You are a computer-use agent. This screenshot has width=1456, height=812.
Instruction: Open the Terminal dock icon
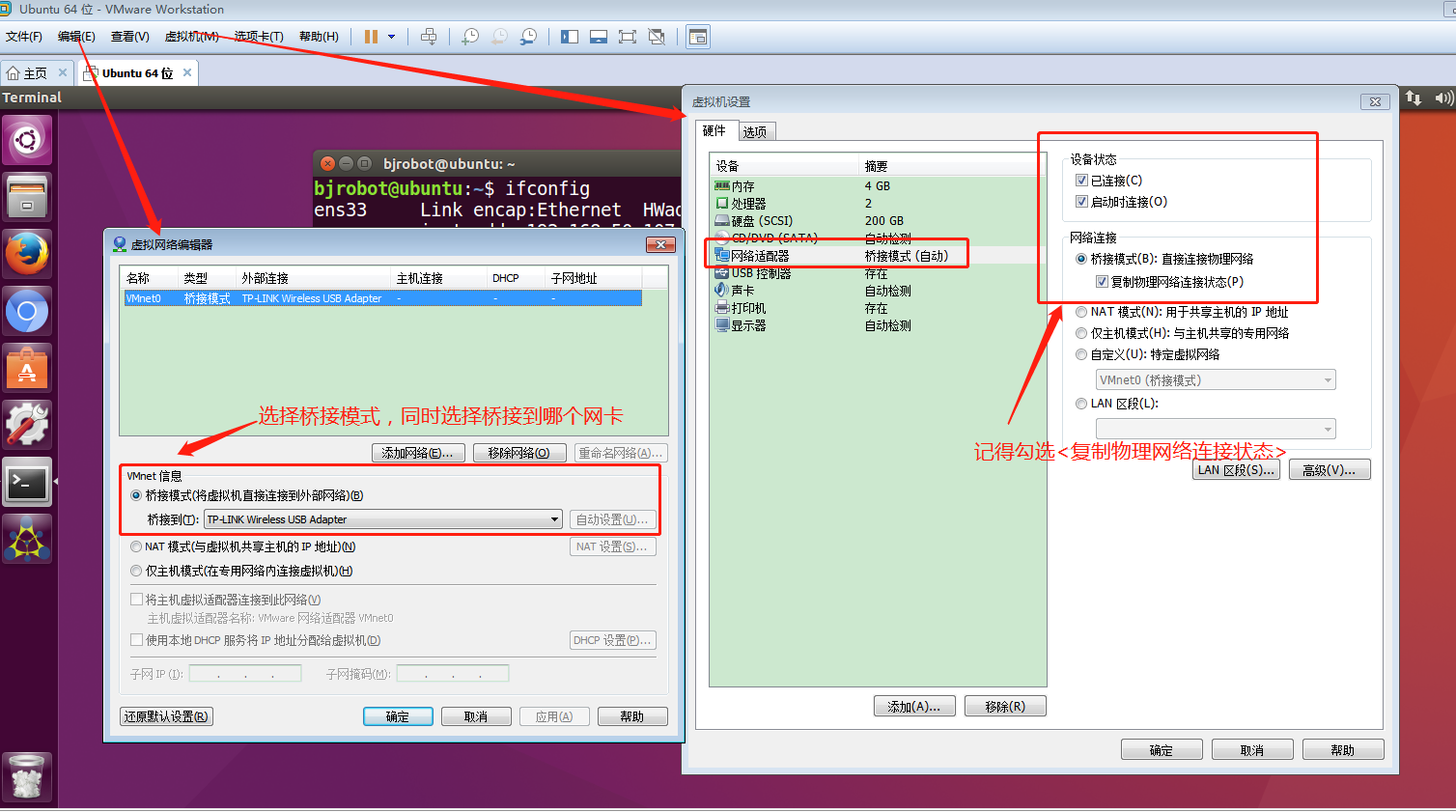click(27, 482)
